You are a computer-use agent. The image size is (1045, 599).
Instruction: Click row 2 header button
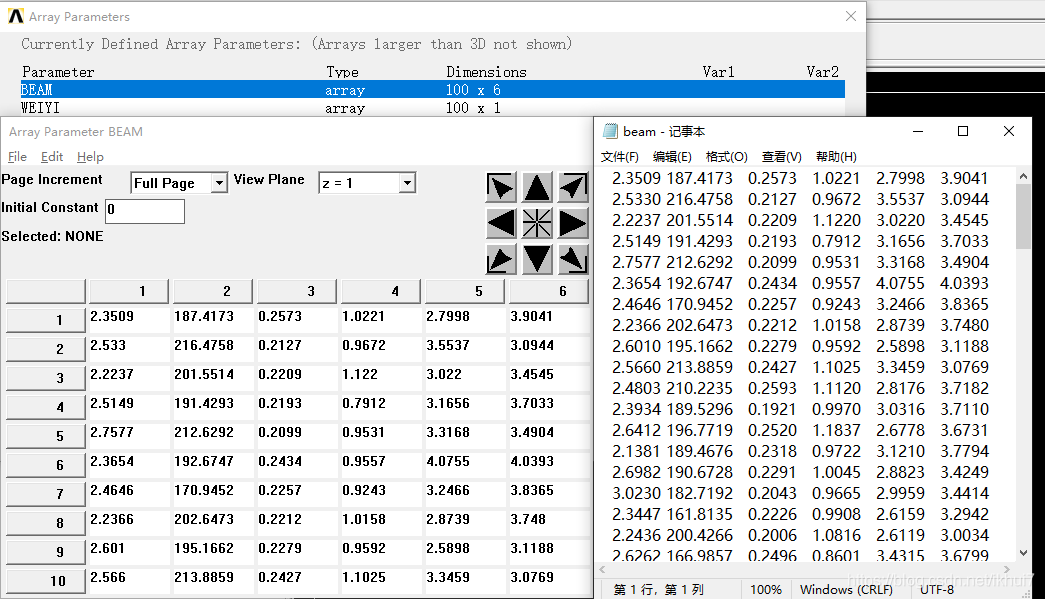[x=45, y=349]
